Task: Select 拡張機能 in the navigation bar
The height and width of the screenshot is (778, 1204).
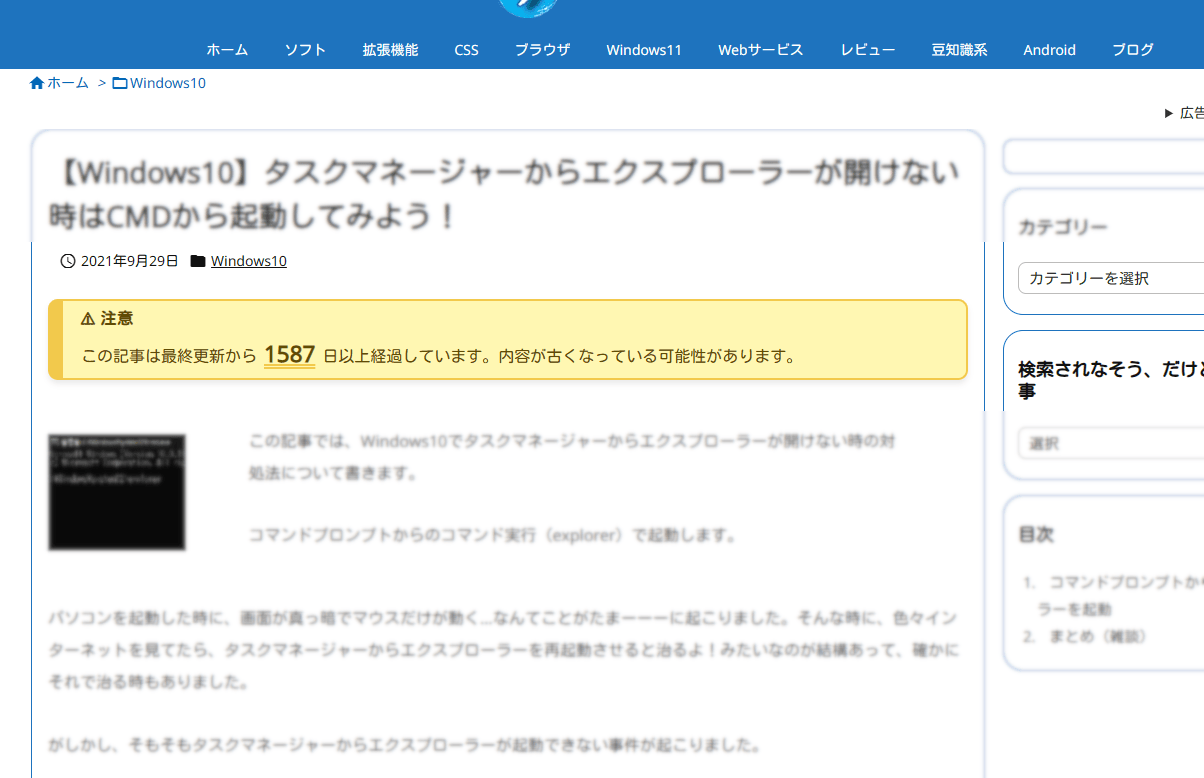Action: click(x=390, y=49)
